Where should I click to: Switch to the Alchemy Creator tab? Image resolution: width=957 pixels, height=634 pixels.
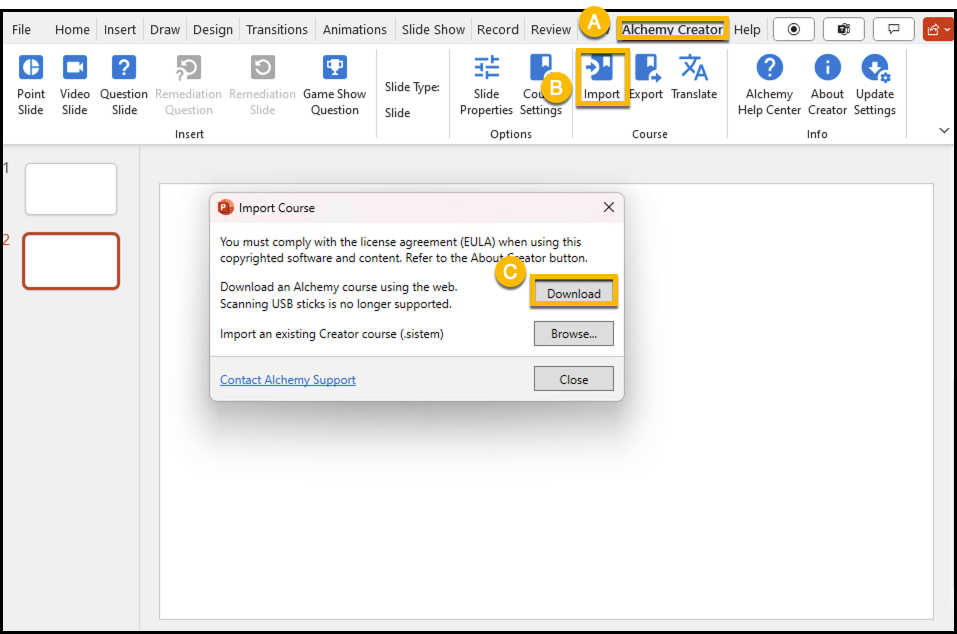tap(672, 30)
